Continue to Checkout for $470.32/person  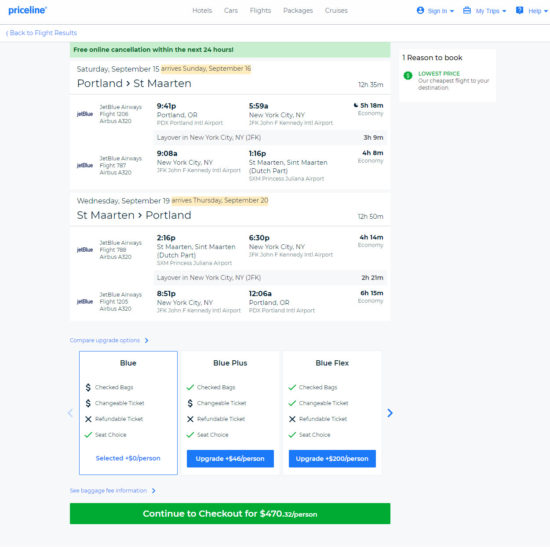(x=230, y=514)
